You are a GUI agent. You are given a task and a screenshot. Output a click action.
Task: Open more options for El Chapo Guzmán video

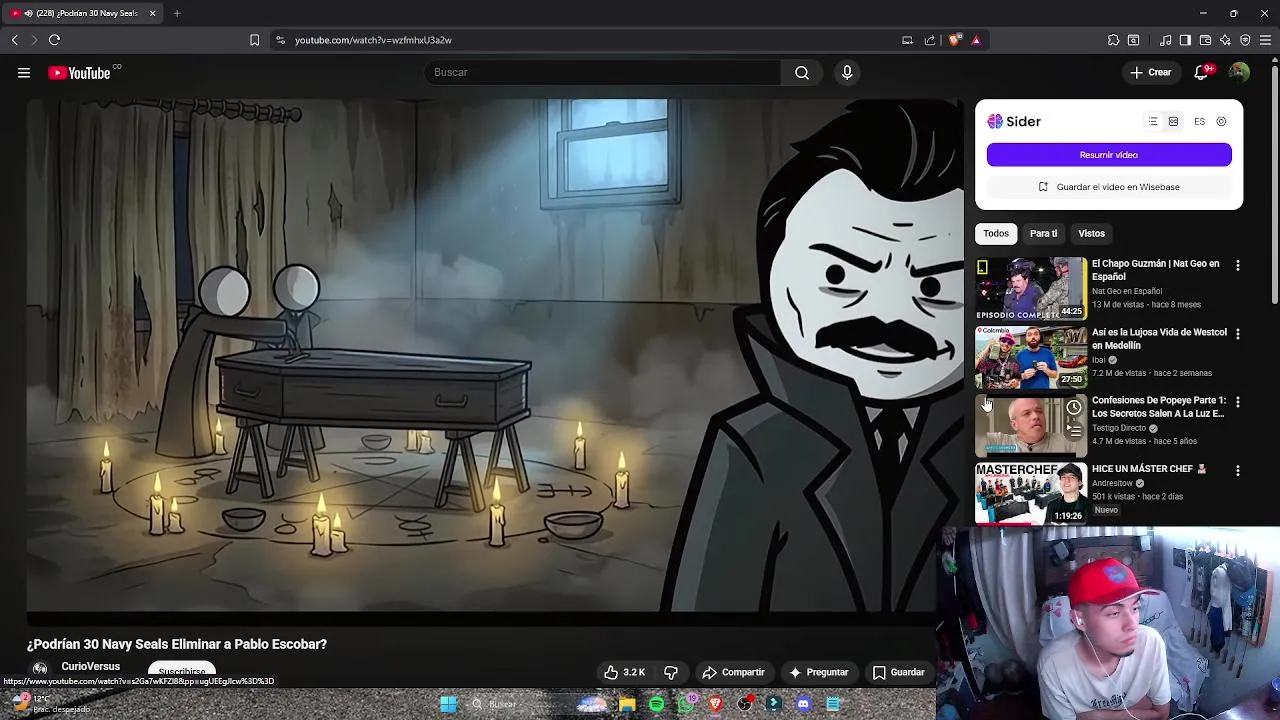[1237, 265]
